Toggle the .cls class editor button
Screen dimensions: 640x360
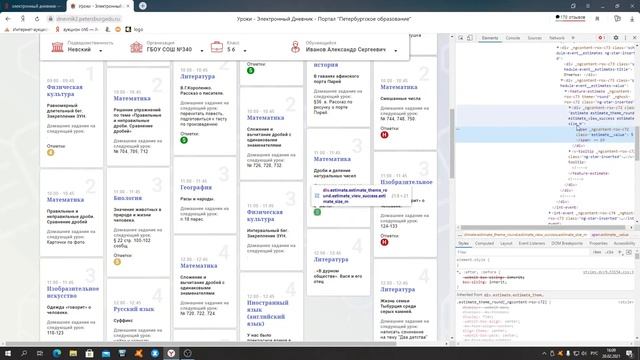[x=609, y=252]
